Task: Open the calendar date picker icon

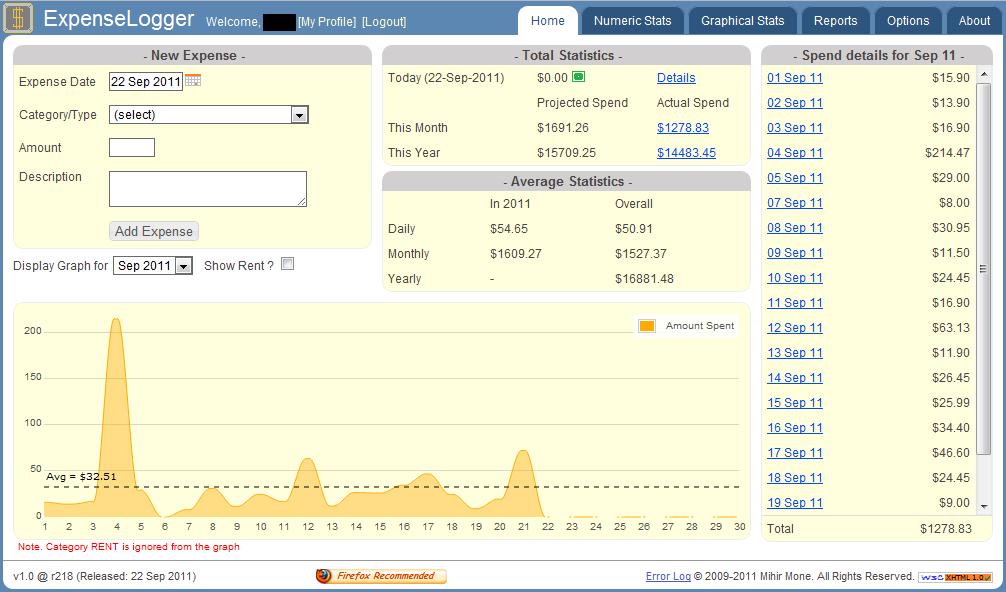Action: point(193,81)
